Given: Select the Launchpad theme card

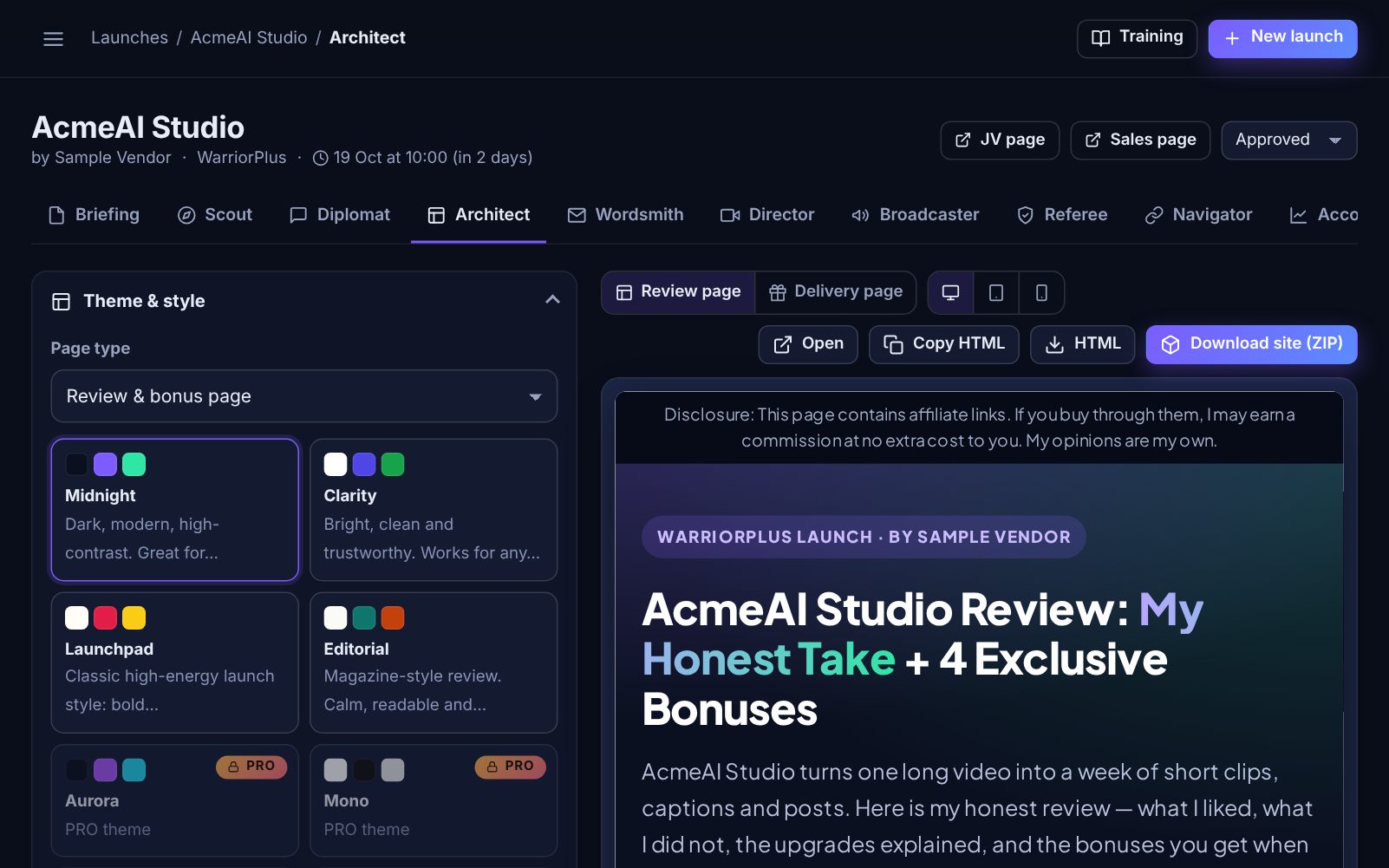Looking at the screenshot, I should tap(175, 662).
